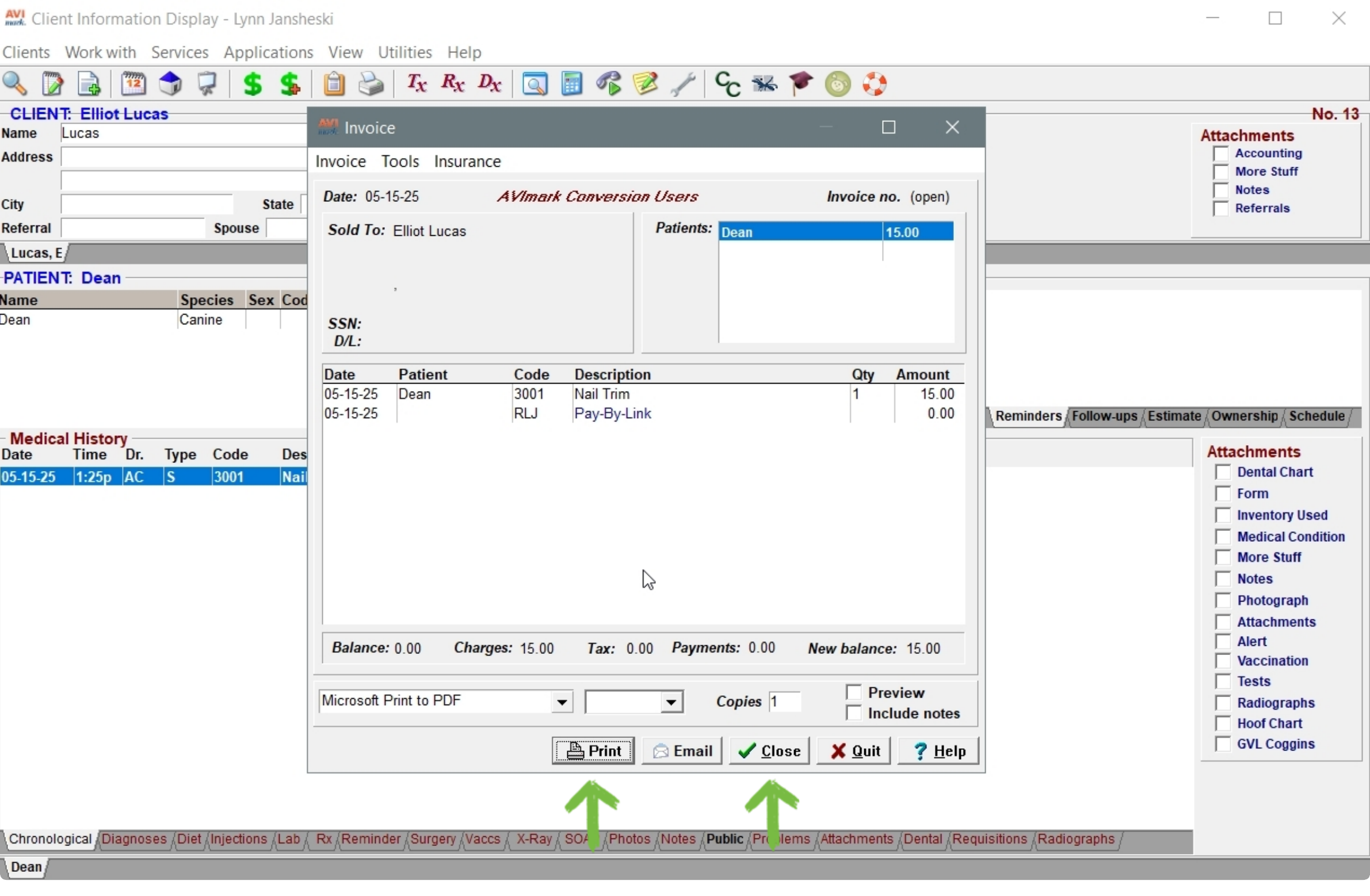Click the Close button with green checkmark
Viewport: 1370px width, 896px height.
[x=770, y=751]
